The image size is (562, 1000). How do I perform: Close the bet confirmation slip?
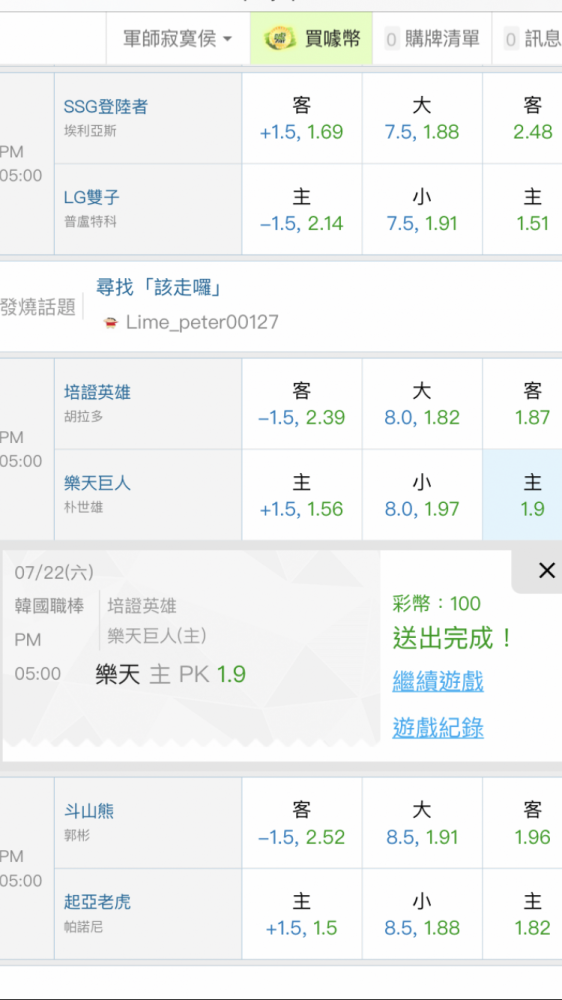[x=547, y=571]
